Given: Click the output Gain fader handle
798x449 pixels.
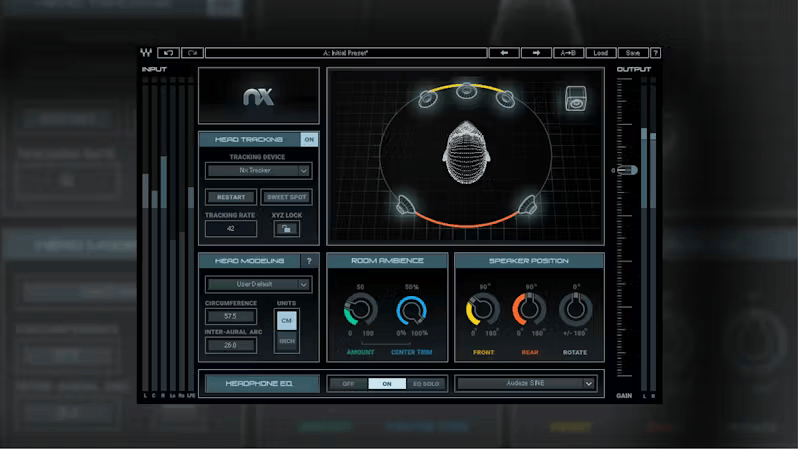Looking at the screenshot, I should click(626, 171).
